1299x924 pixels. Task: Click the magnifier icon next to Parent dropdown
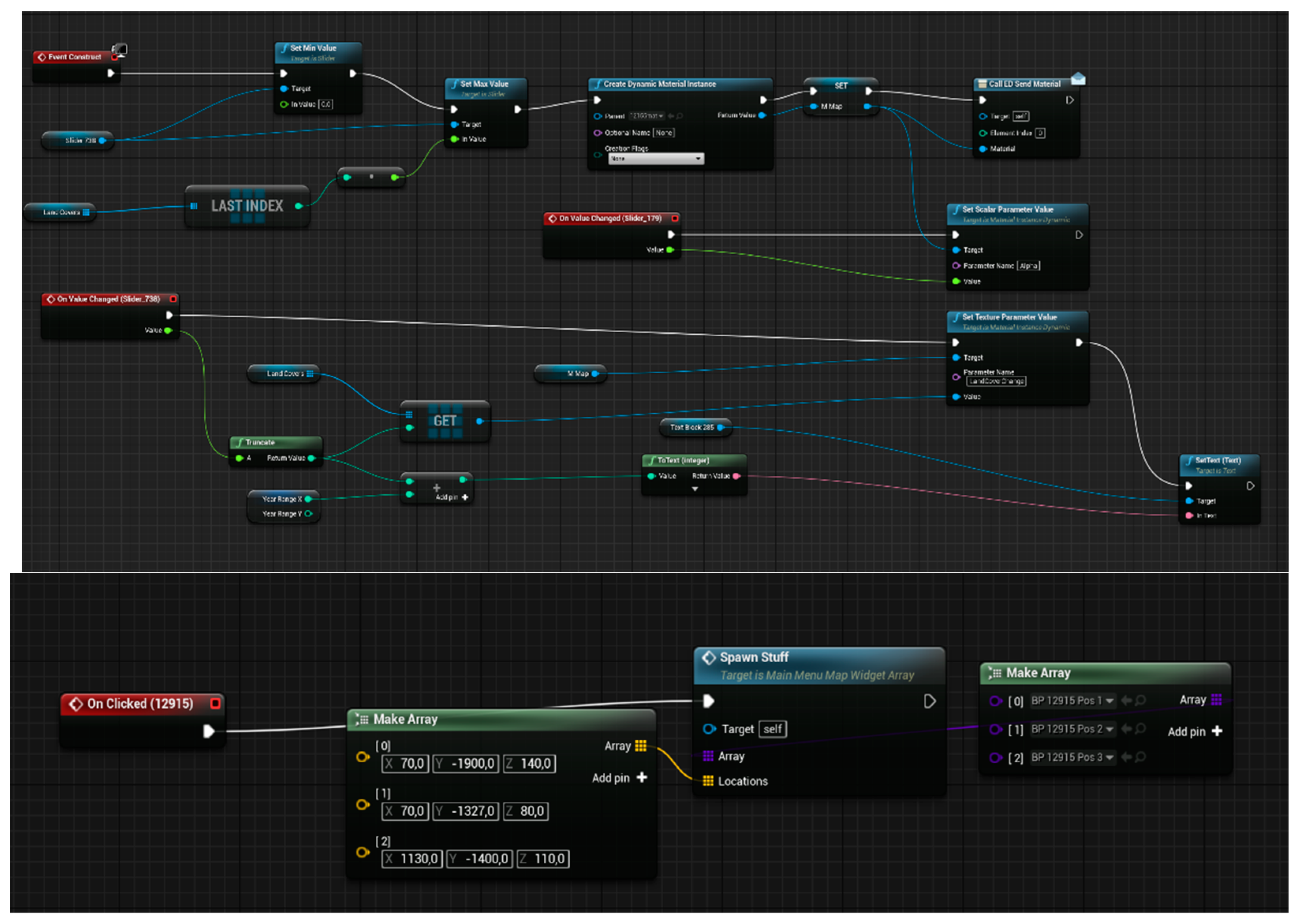pyautogui.click(x=680, y=116)
